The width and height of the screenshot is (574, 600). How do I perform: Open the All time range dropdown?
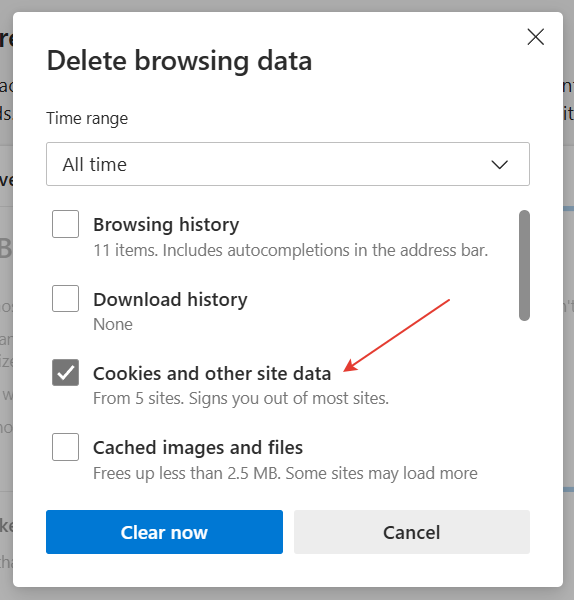288,164
